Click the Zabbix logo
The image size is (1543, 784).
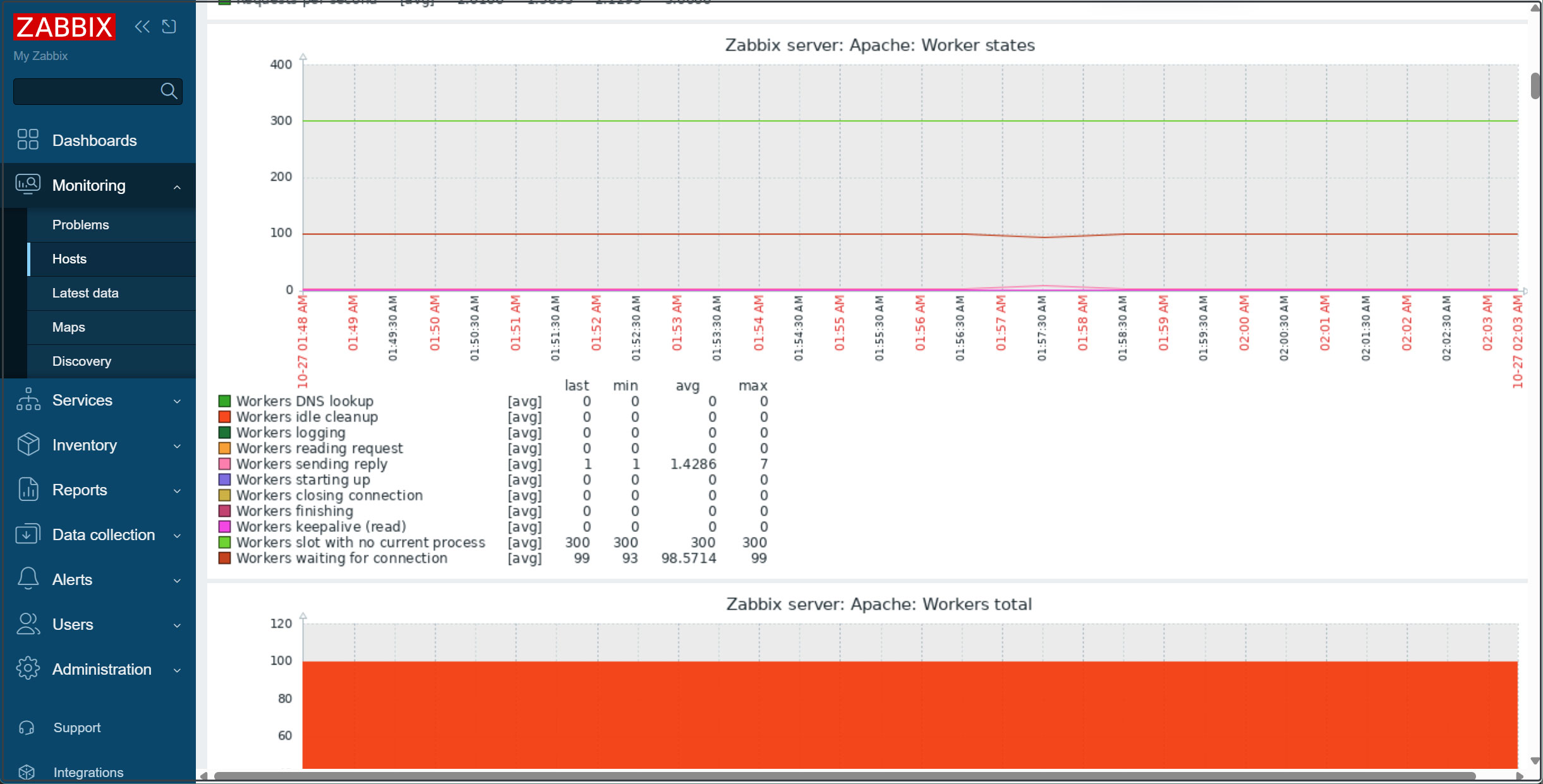(64, 27)
